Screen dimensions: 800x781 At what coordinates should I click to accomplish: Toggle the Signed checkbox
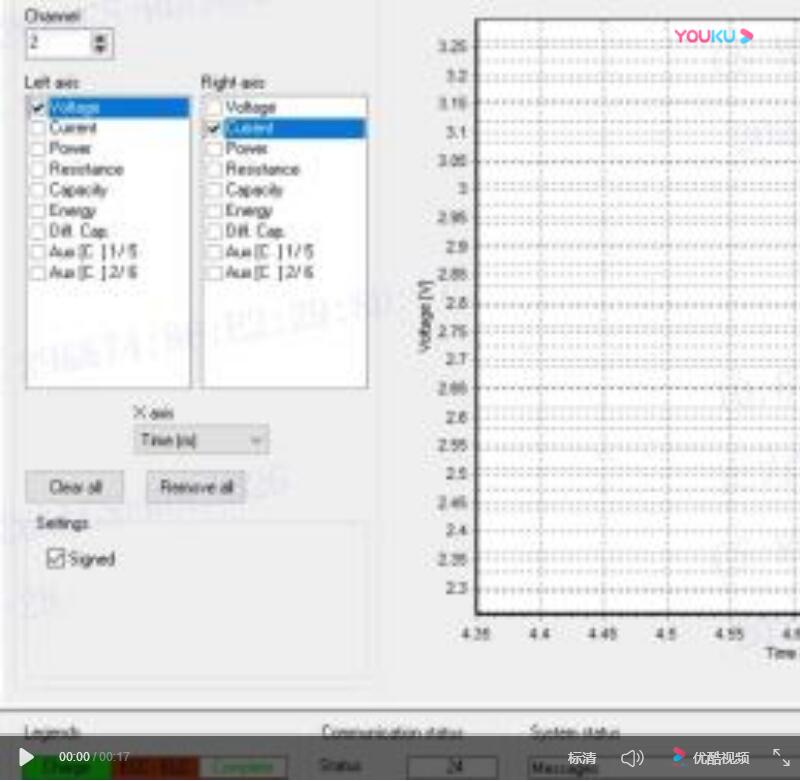click(x=56, y=559)
